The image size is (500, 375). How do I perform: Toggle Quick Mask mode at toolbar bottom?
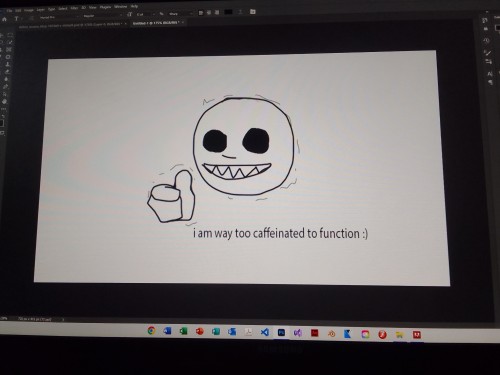[2, 133]
